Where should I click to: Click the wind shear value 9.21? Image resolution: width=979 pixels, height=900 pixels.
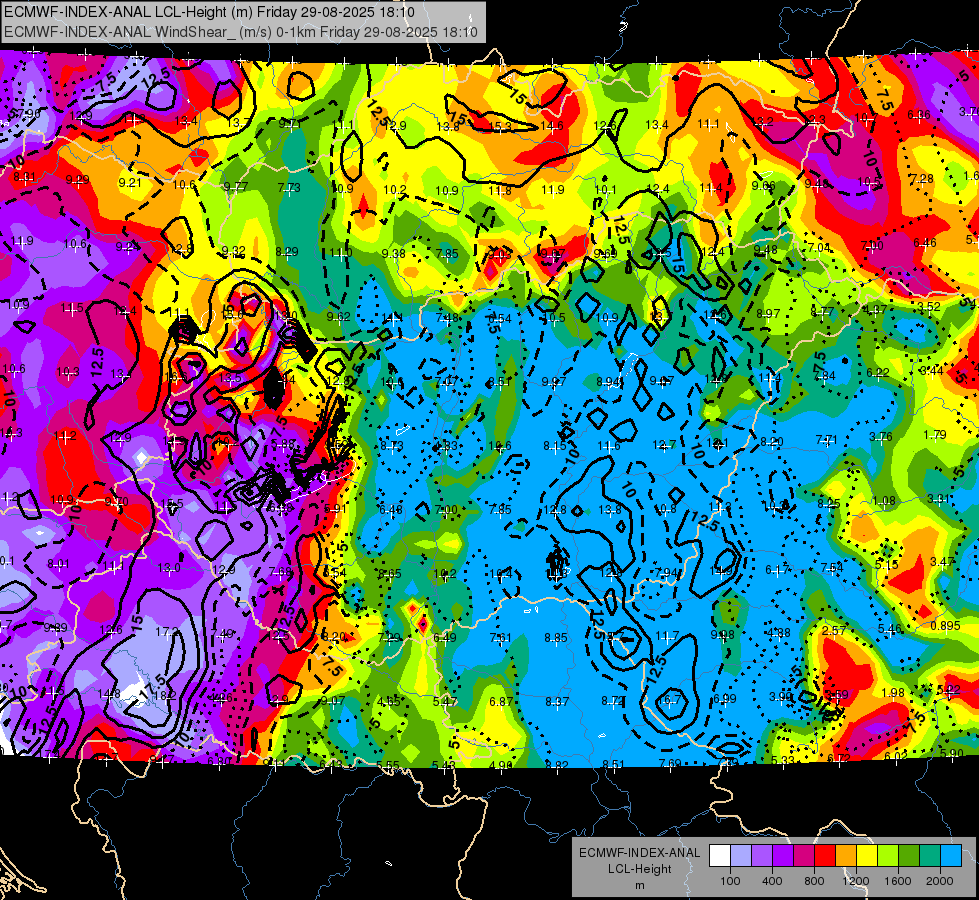tap(130, 182)
